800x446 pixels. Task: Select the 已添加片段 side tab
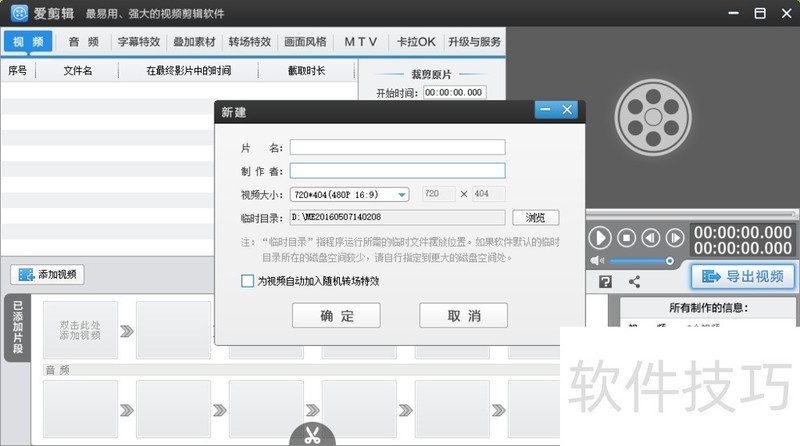tap(17, 328)
